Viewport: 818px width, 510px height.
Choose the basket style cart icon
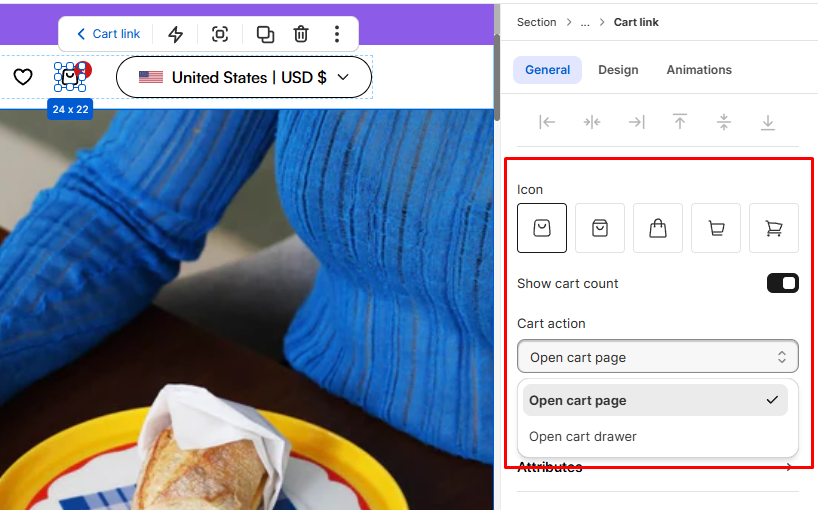click(x=716, y=228)
